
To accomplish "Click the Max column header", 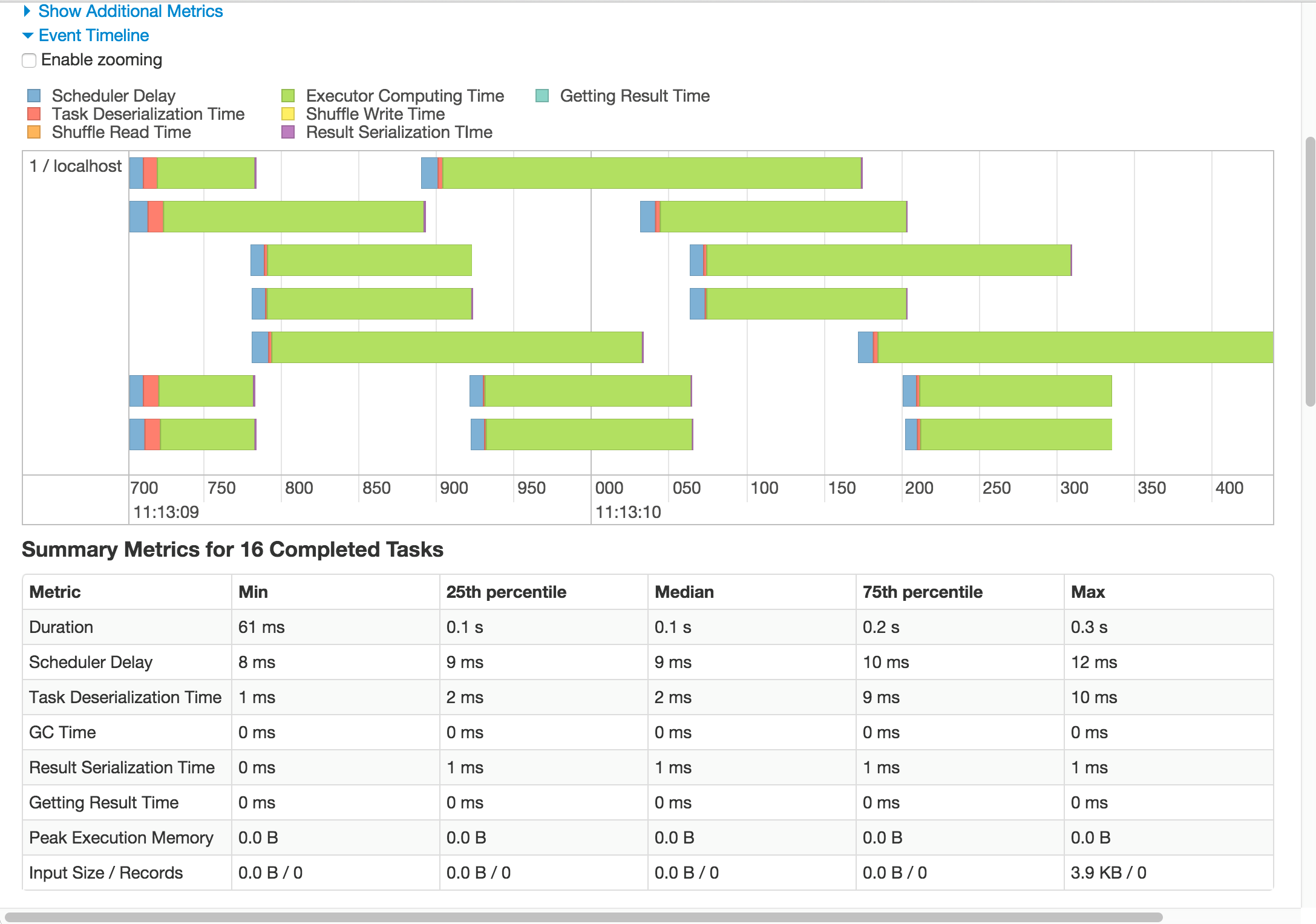I will click(1088, 592).
